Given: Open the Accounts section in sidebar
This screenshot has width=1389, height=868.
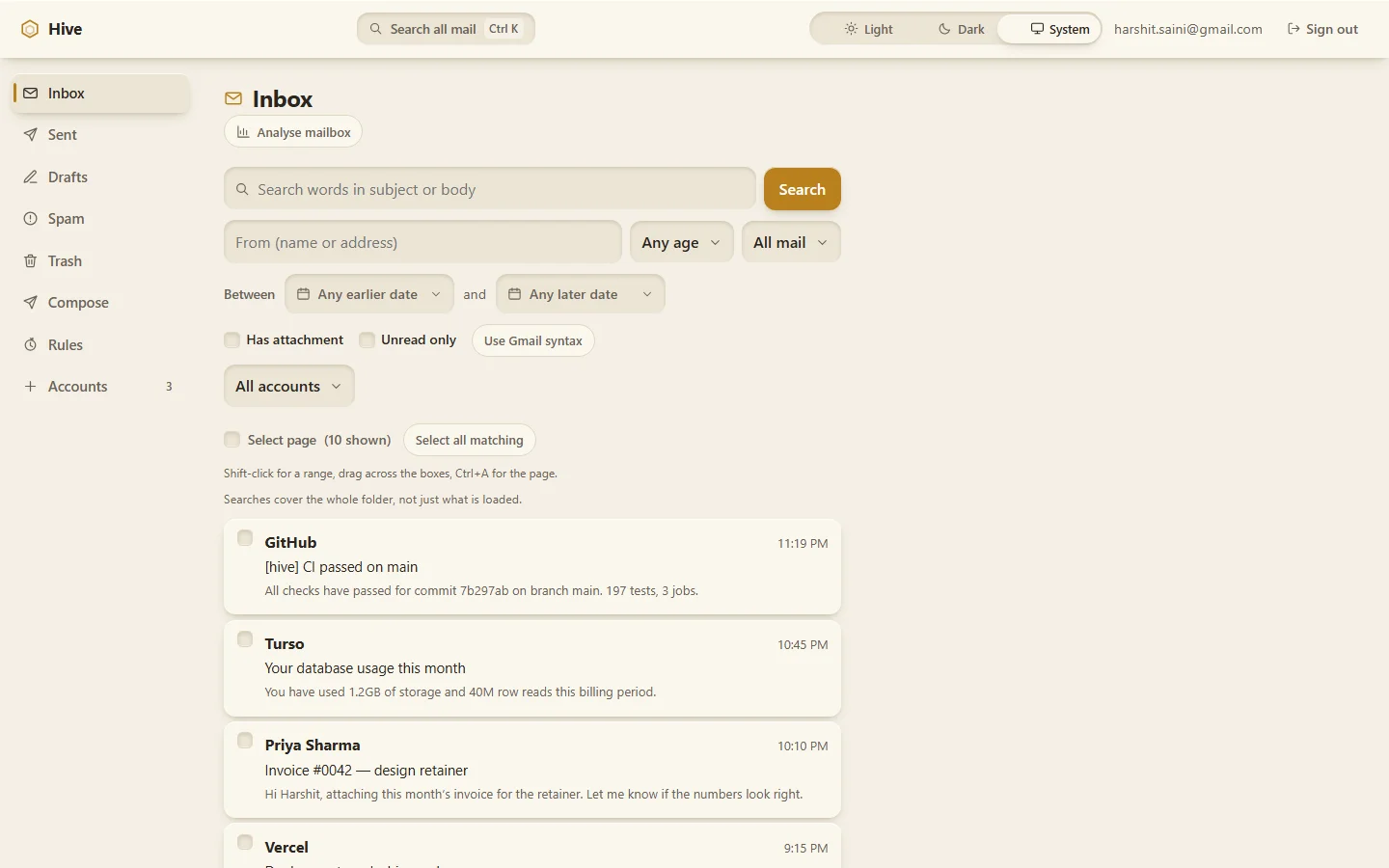Looking at the screenshot, I should tap(100, 387).
